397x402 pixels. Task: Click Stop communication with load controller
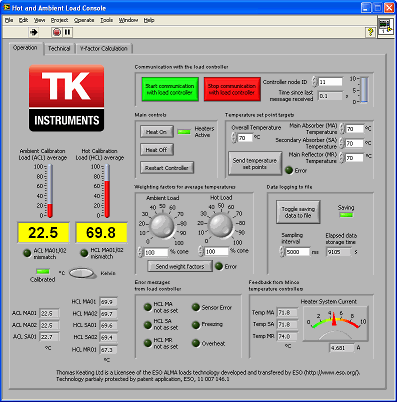click(x=232, y=89)
